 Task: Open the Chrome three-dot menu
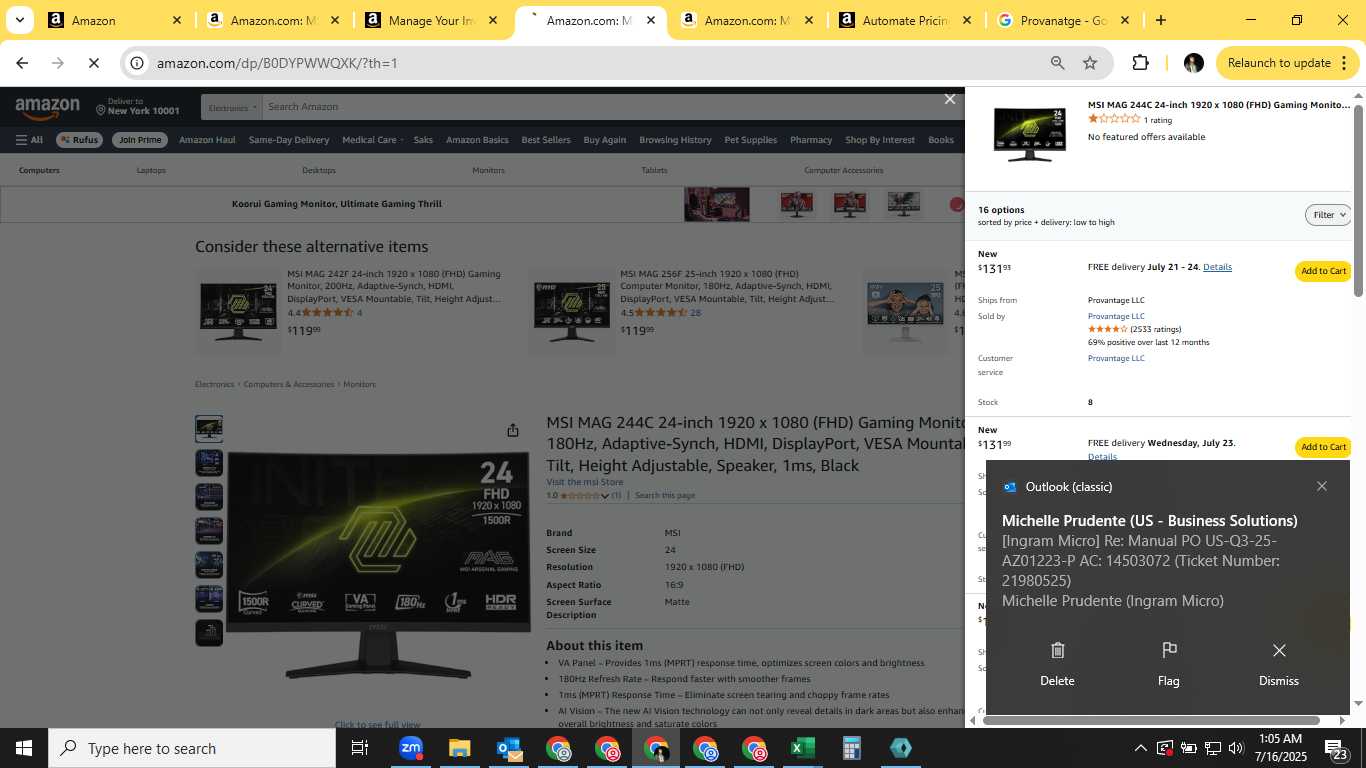point(1344,63)
